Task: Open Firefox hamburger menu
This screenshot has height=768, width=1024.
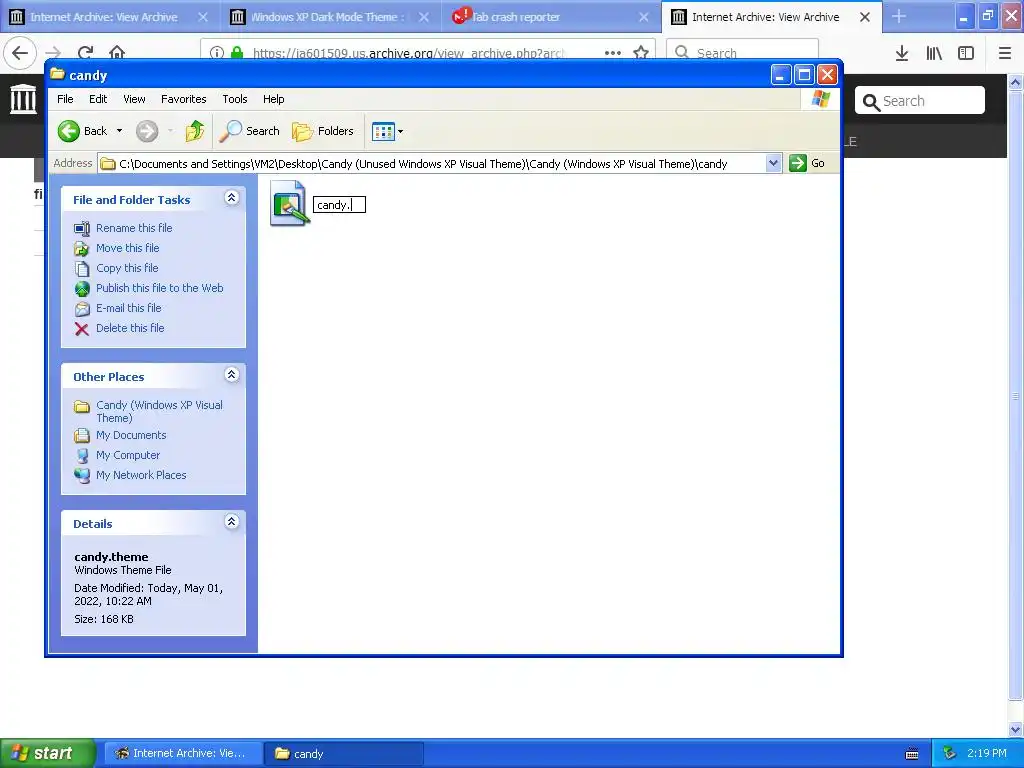Action: click(x=1004, y=54)
